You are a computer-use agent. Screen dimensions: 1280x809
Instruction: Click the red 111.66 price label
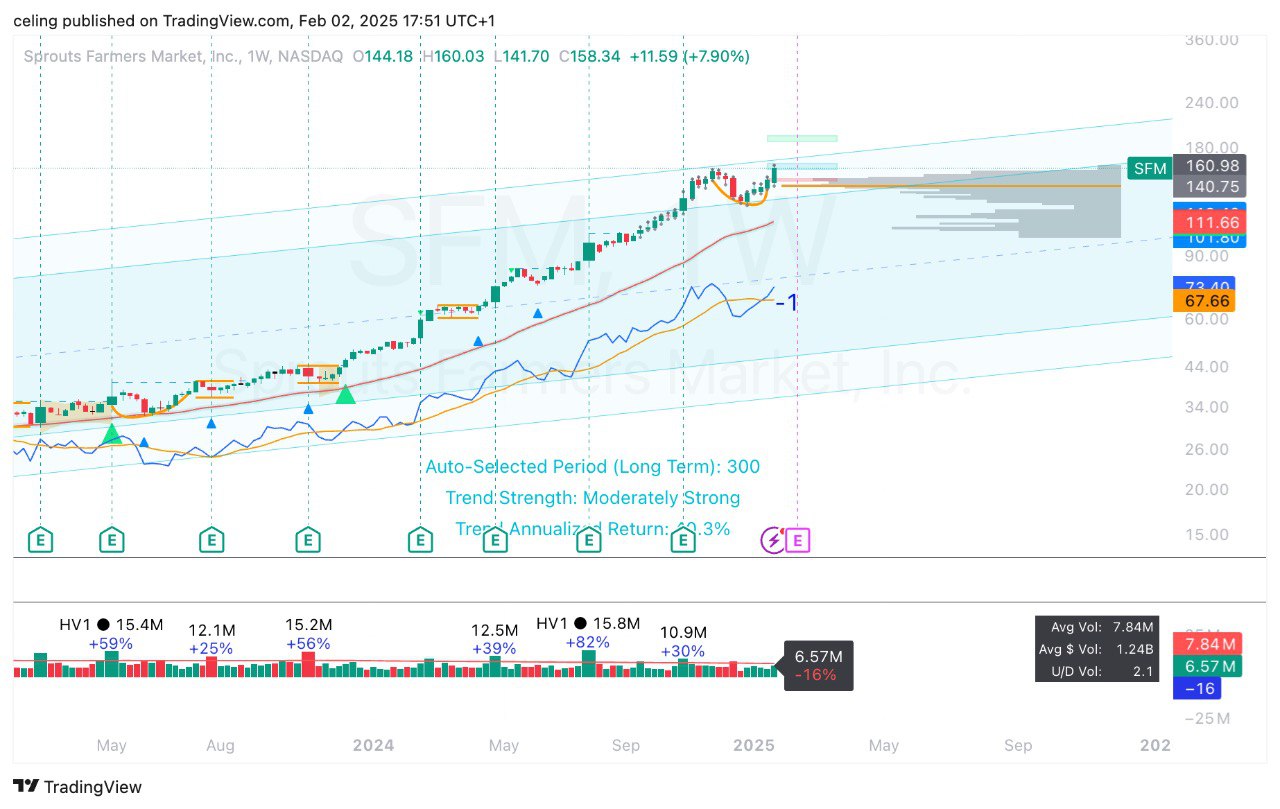pyautogui.click(x=1211, y=222)
